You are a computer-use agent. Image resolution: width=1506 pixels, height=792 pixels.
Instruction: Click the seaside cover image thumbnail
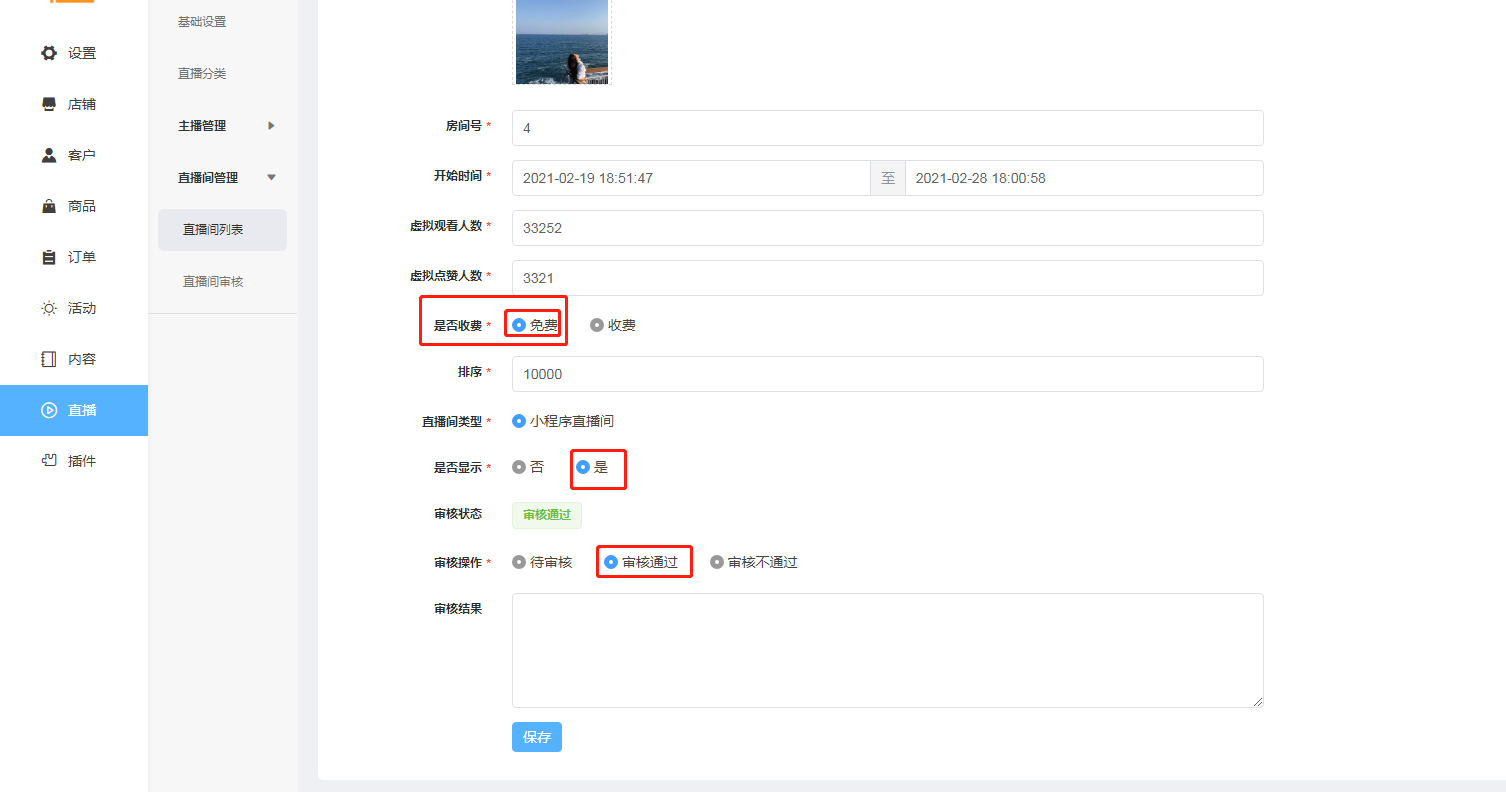click(x=562, y=41)
